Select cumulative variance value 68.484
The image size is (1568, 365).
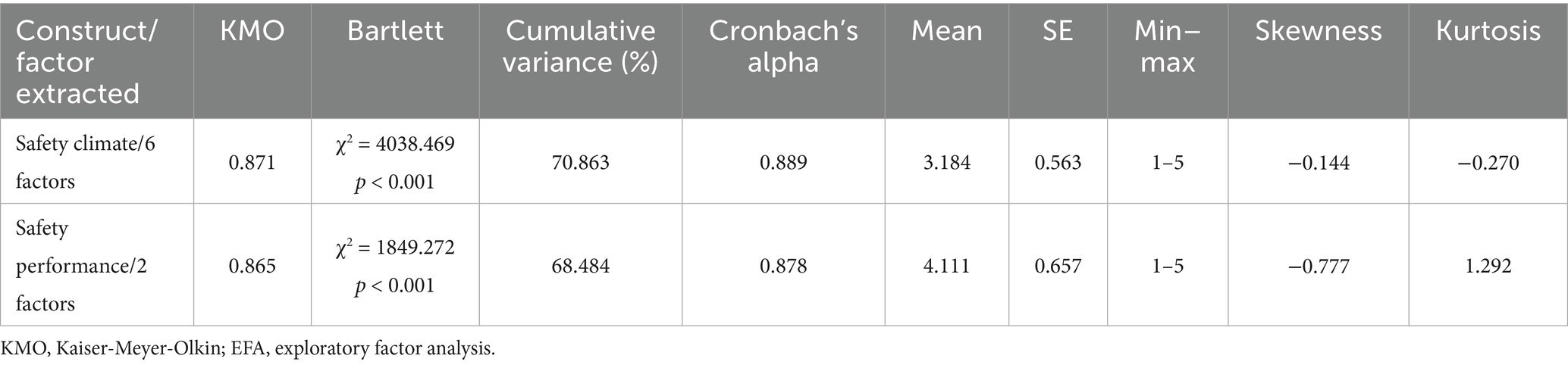[580, 266]
